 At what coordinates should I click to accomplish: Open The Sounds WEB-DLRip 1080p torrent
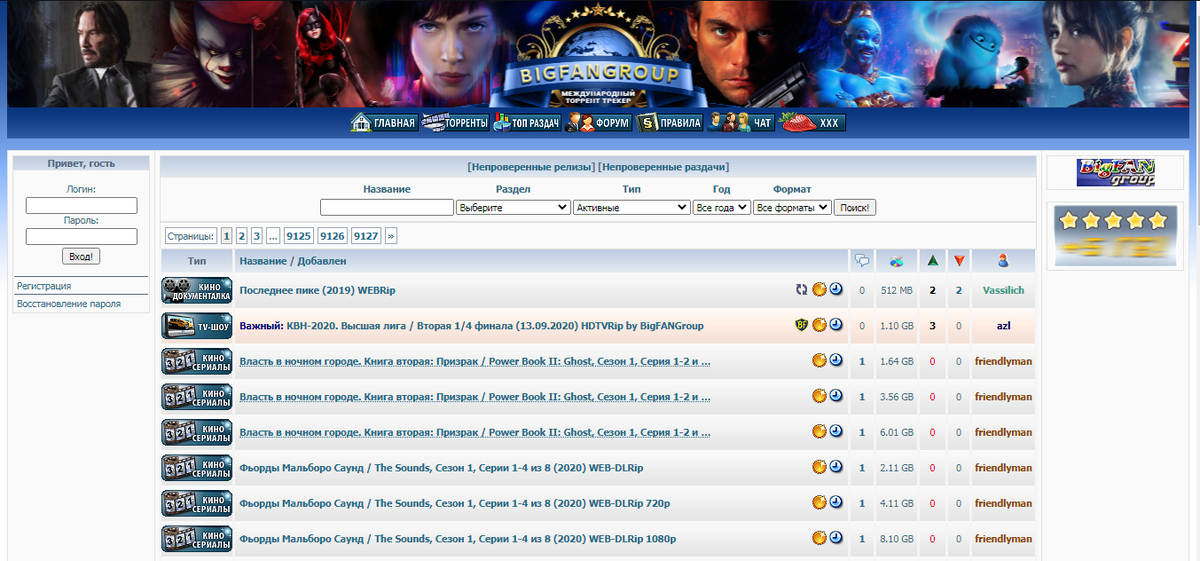tap(458, 539)
